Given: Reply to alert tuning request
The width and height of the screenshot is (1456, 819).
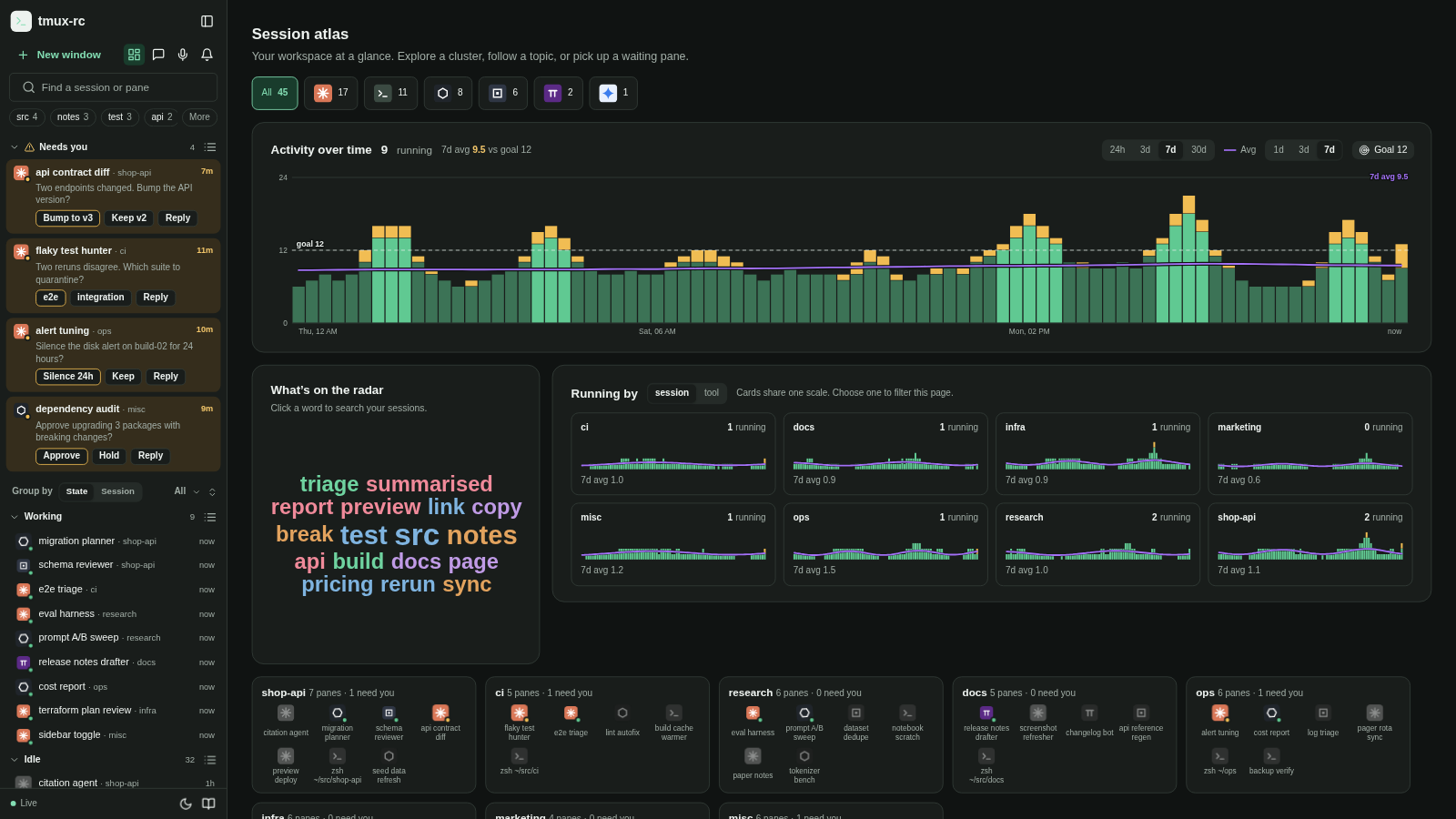Looking at the screenshot, I should [166, 377].
